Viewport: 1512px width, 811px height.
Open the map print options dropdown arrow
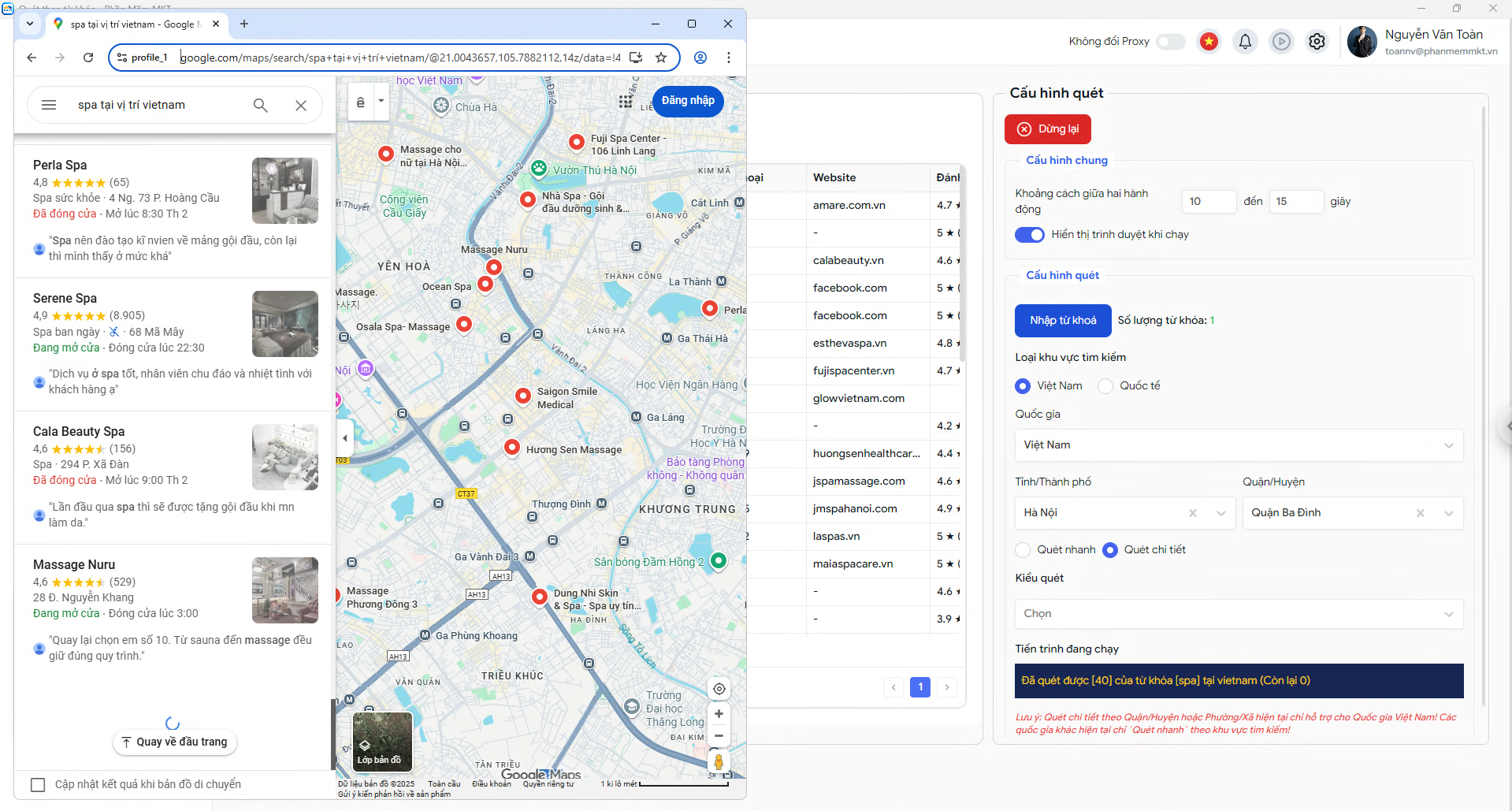pos(381,101)
